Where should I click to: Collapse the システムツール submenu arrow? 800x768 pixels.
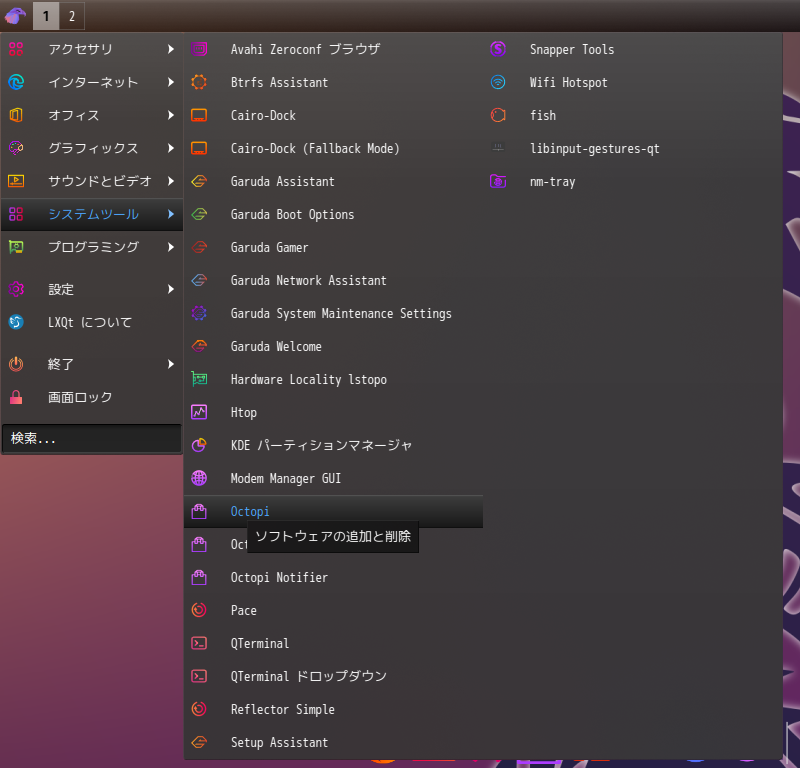[x=171, y=214]
